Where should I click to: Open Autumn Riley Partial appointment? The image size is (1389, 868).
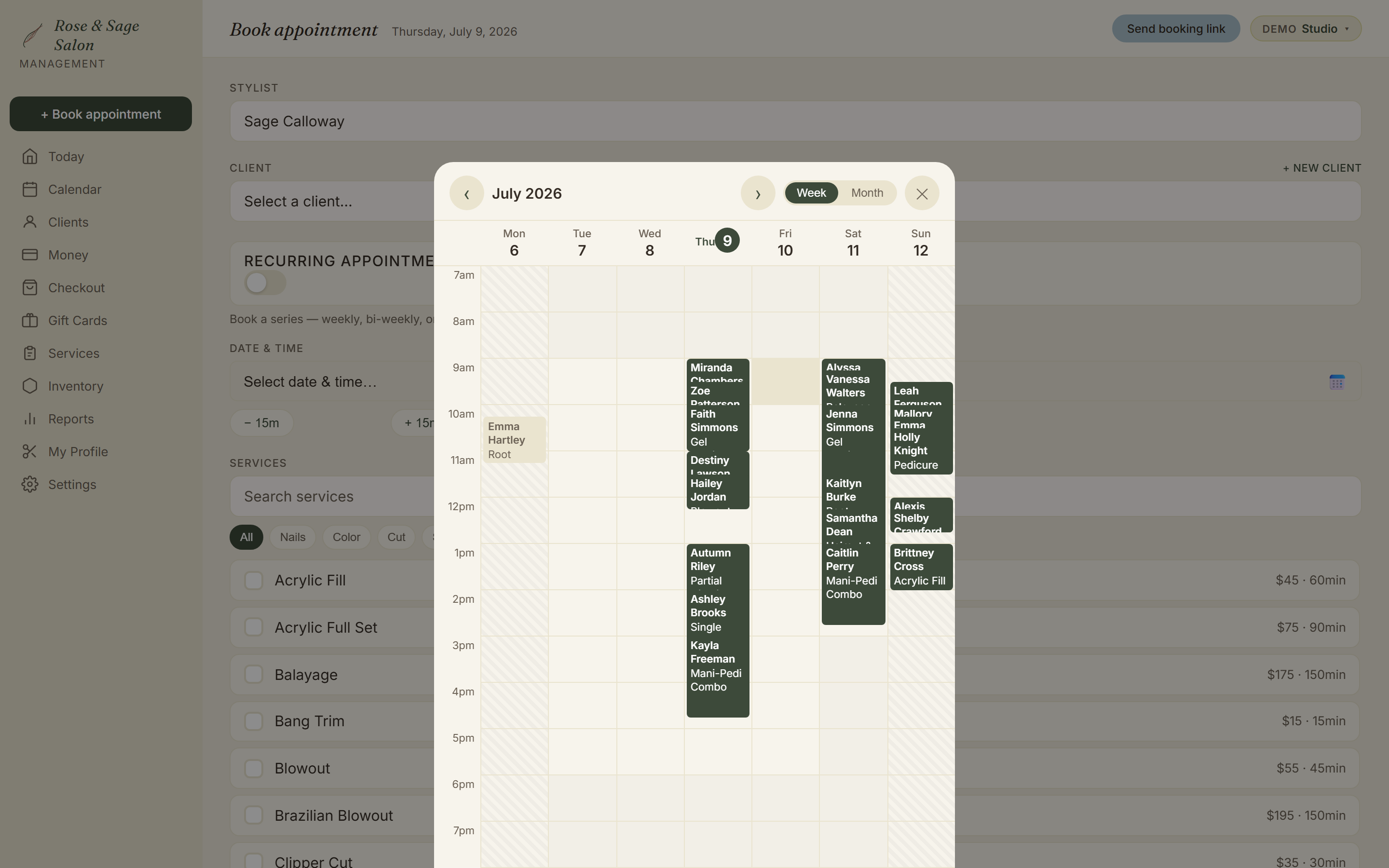(x=718, y=566)
